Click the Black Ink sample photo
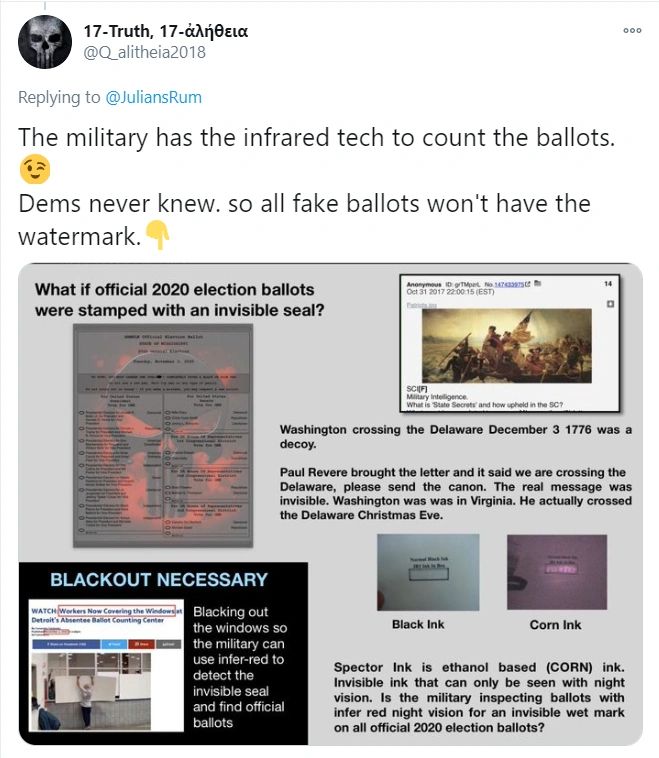This screenshot has height=758, width=659. click(428, 572)
